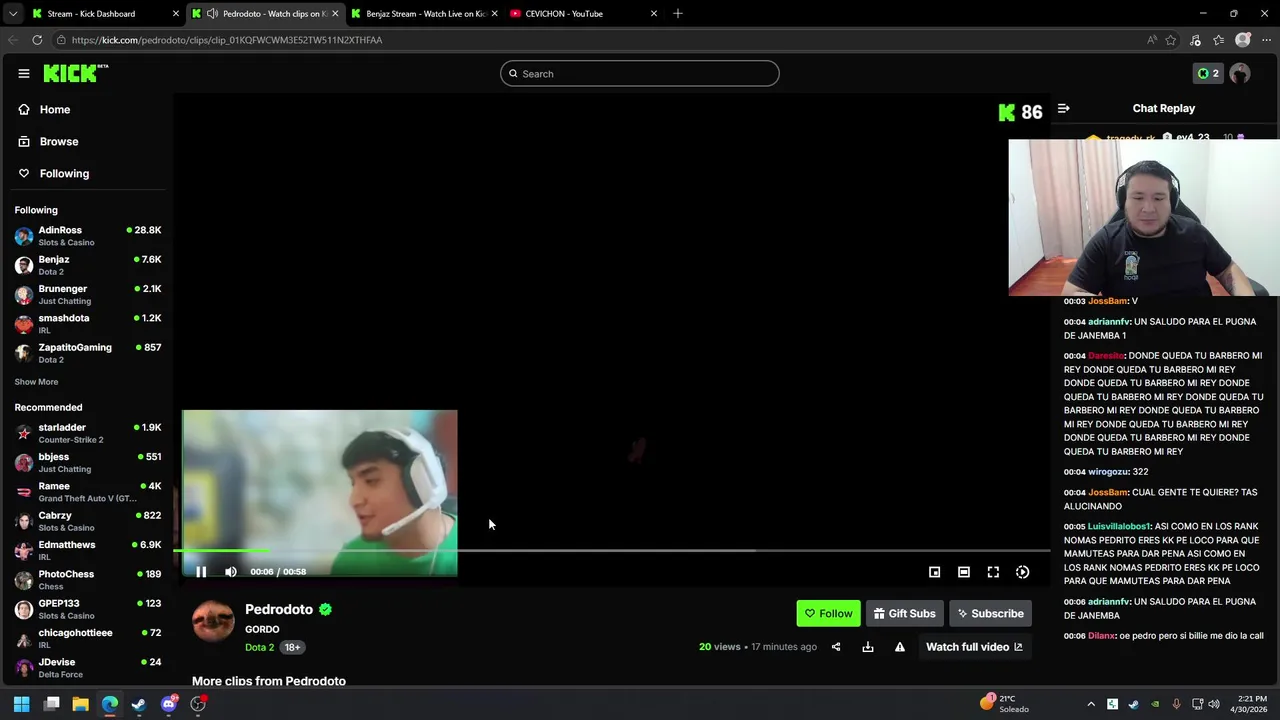
Task: Click the Kick logo
Action: click(75, 73)
